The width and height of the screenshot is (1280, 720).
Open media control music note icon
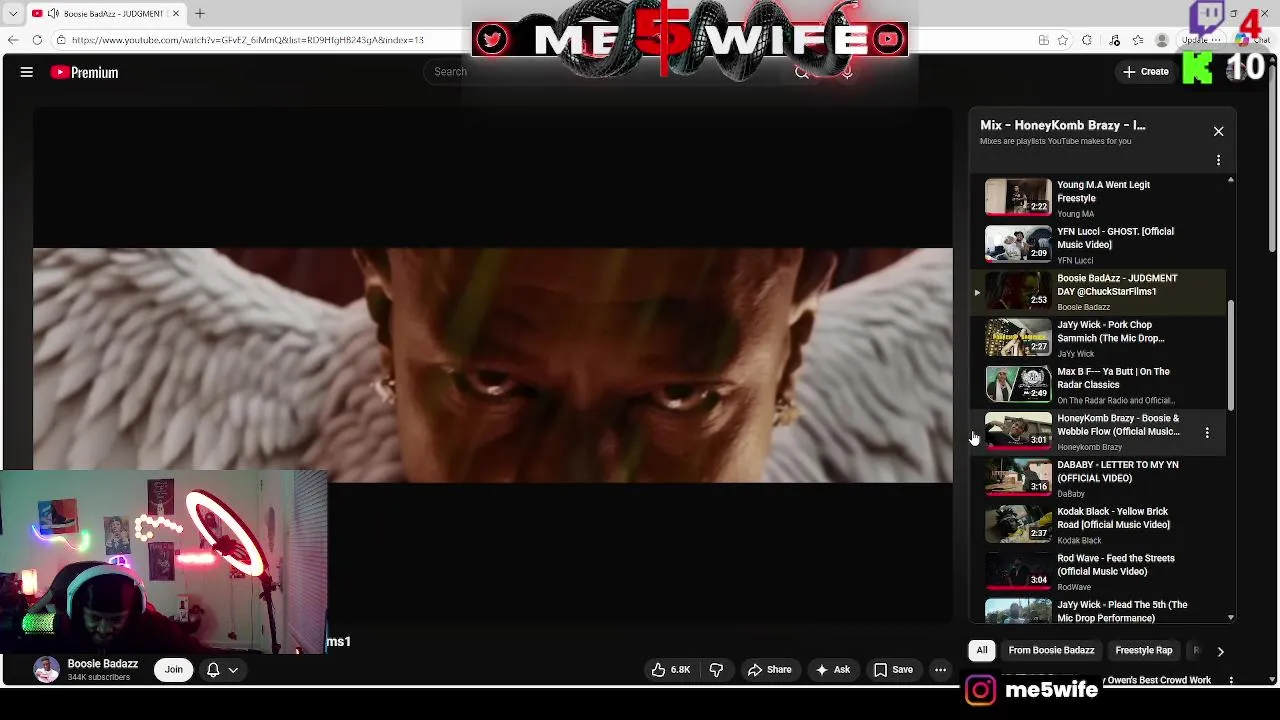(x=1114, y=40)
